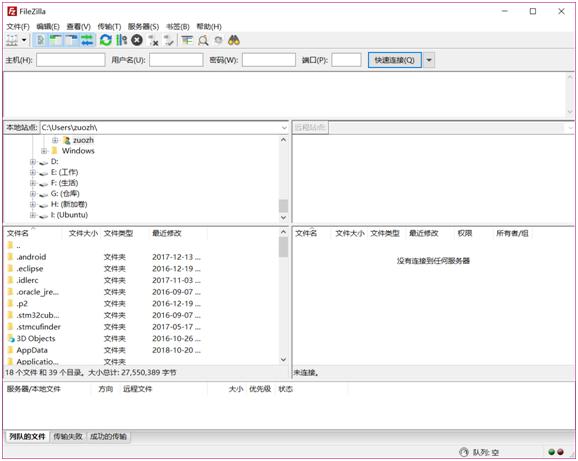Click the red activity indicator light

pos(561,452)
